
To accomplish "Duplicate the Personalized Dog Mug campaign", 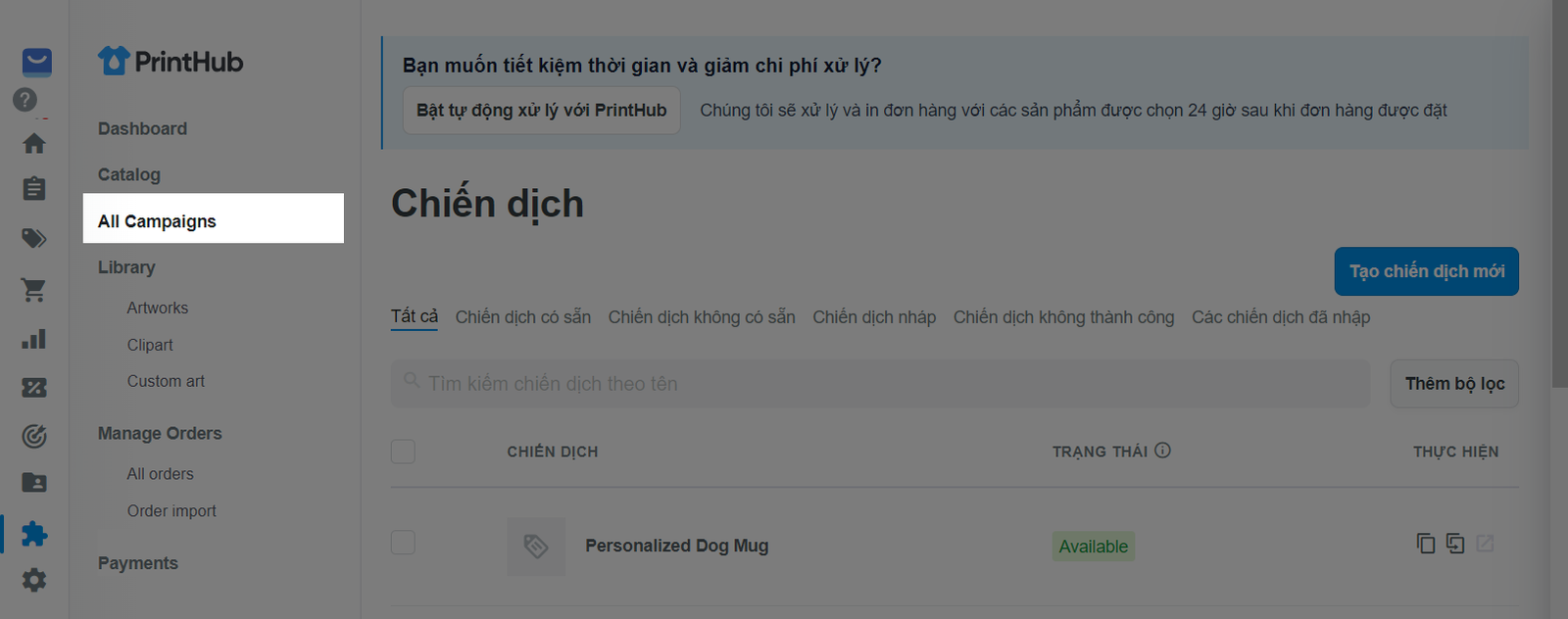I will click(1426, 543).
